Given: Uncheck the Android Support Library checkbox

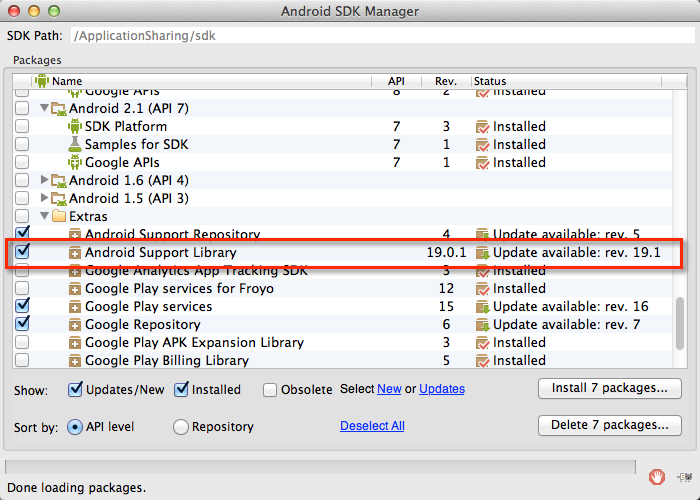Looking at the screenshot, I should click(22, 252).
